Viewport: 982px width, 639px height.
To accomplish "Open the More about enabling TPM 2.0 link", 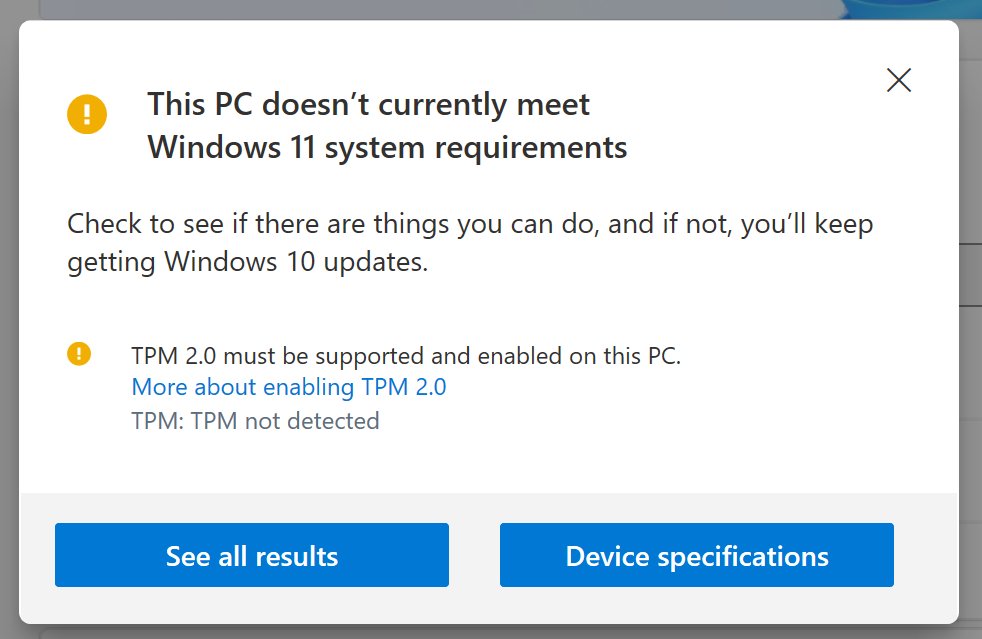I will [x=289, y=387].
